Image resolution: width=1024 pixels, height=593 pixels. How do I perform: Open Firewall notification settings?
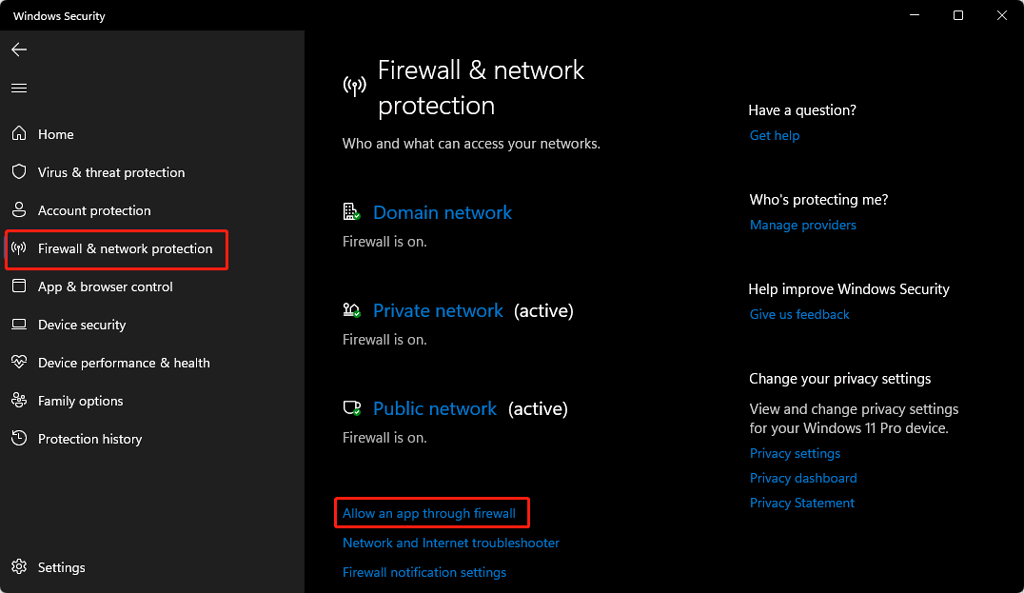424,572
